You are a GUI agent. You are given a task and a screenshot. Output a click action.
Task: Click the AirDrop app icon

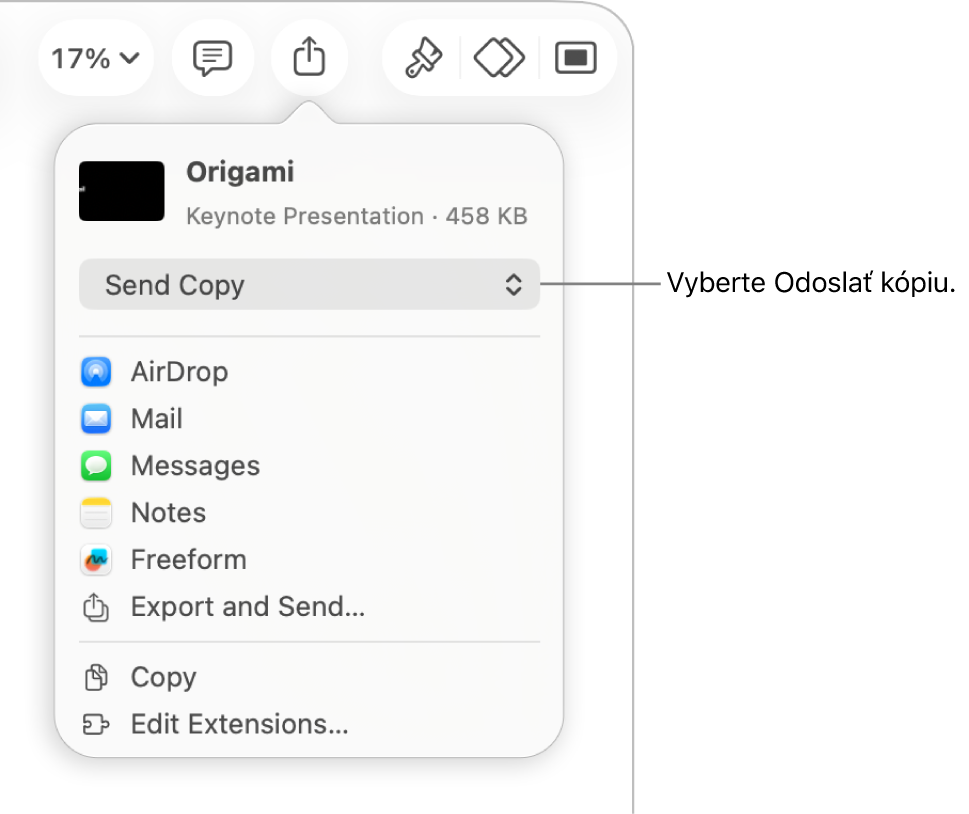coord(96,372)
